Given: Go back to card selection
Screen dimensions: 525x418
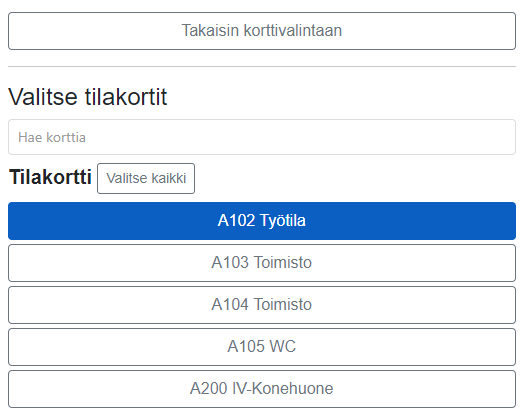Looking at the screenshot, I should tap(262, 31).
